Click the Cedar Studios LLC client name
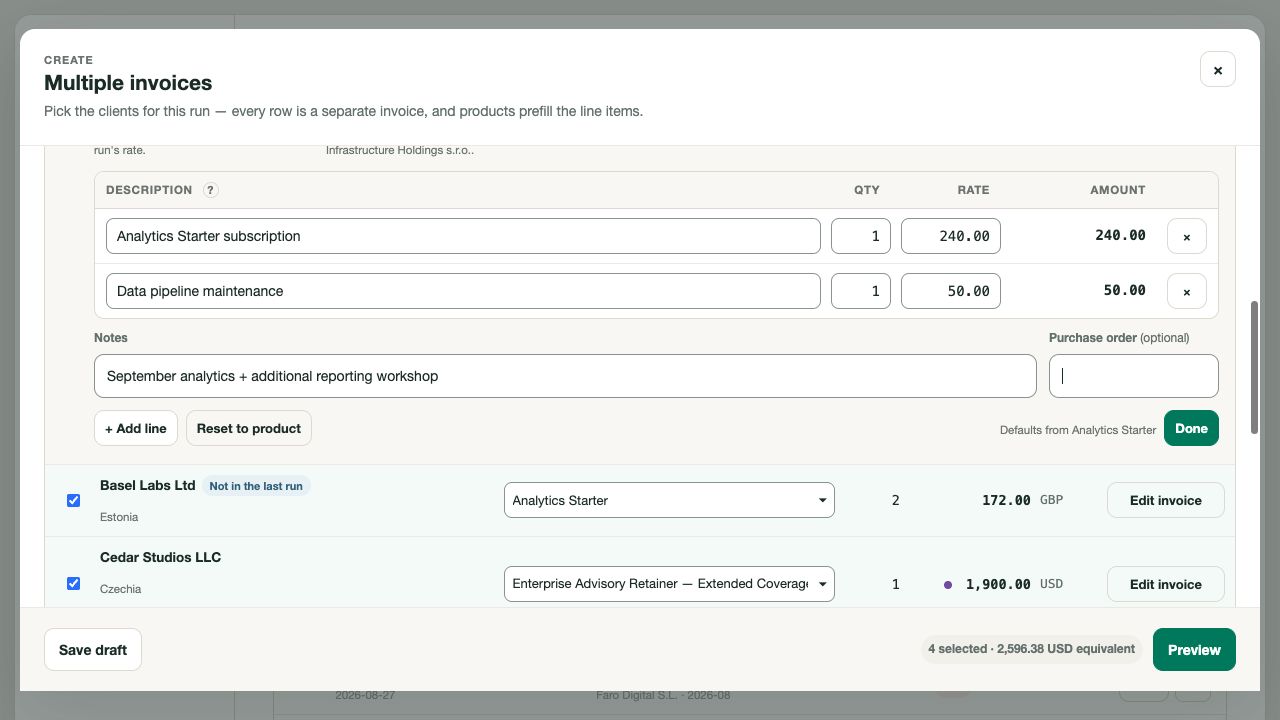The height and width of the screenshot is (720, 1280). [161, 557]
